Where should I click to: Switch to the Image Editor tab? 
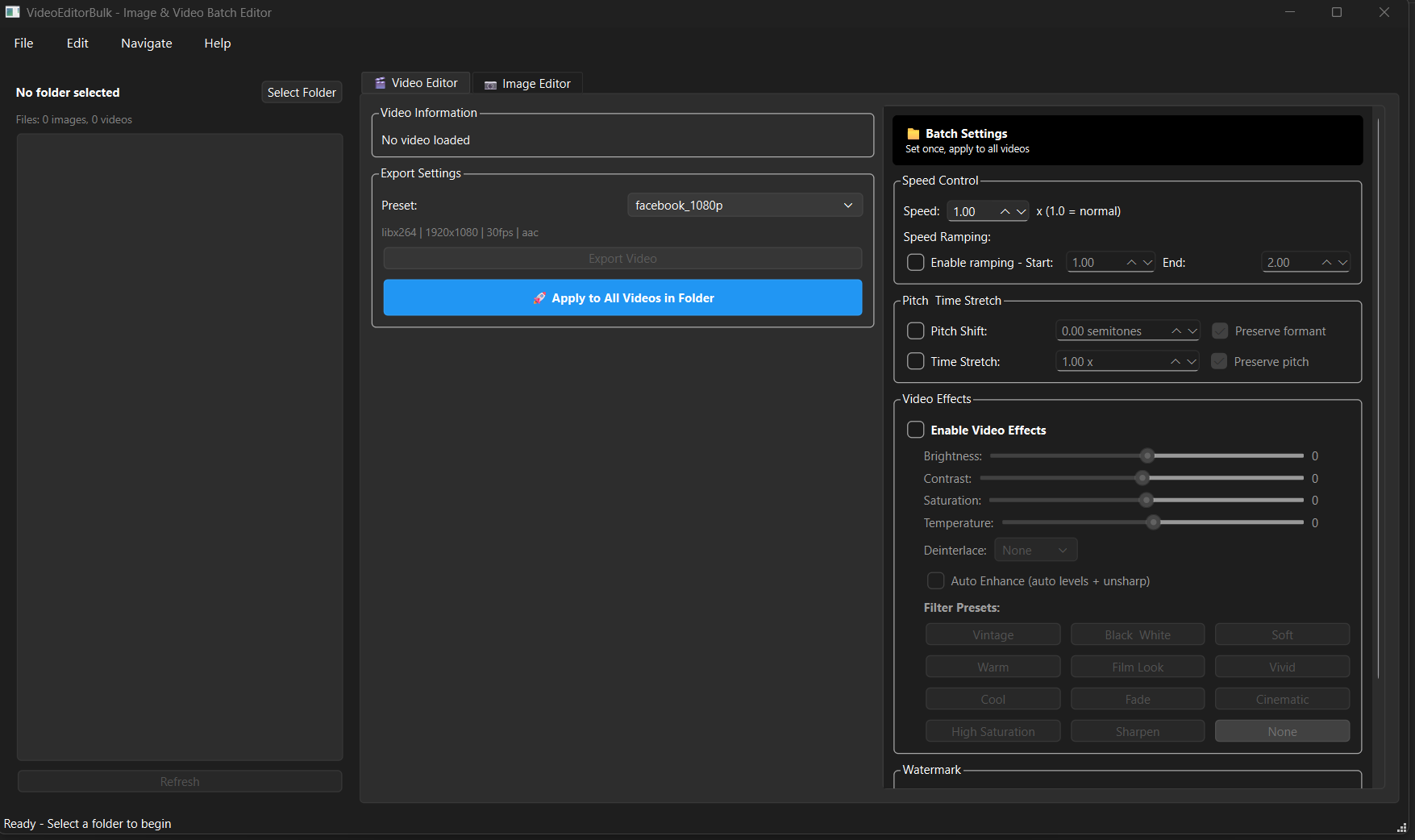tap(527, 84)
